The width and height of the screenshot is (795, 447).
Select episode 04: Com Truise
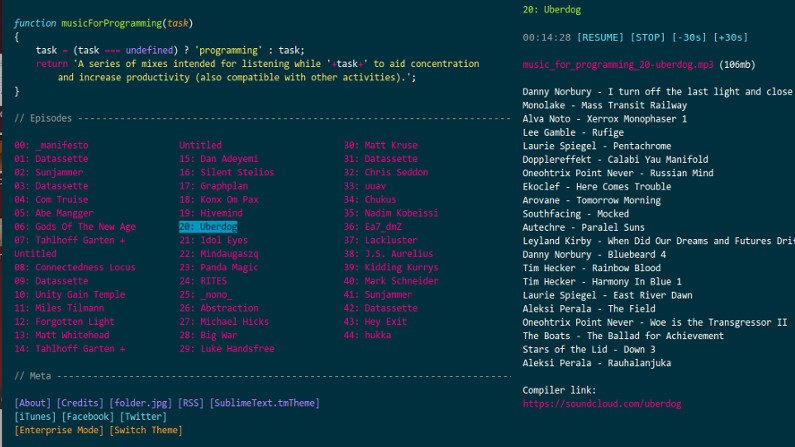[51, 200]
